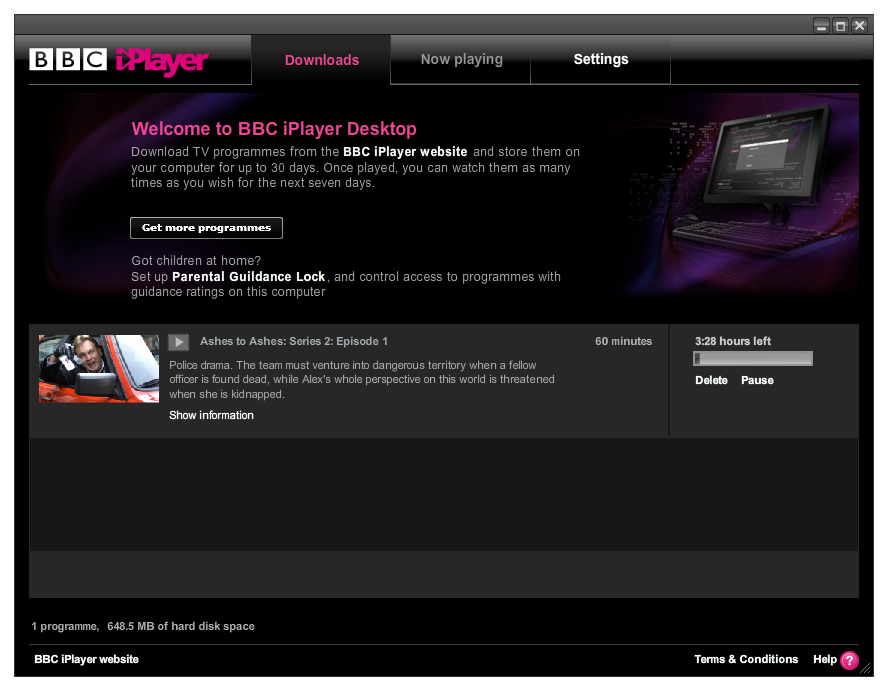Pause the Ashes to Ashes download
This screenshot has width=892, height=695.
757,380
